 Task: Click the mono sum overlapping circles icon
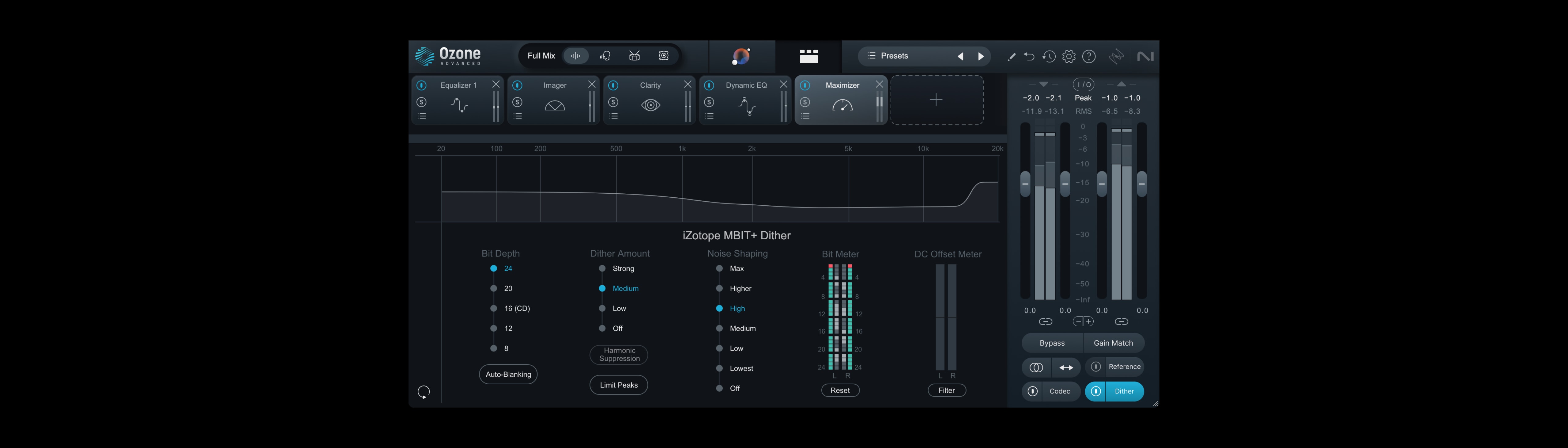1036,368
